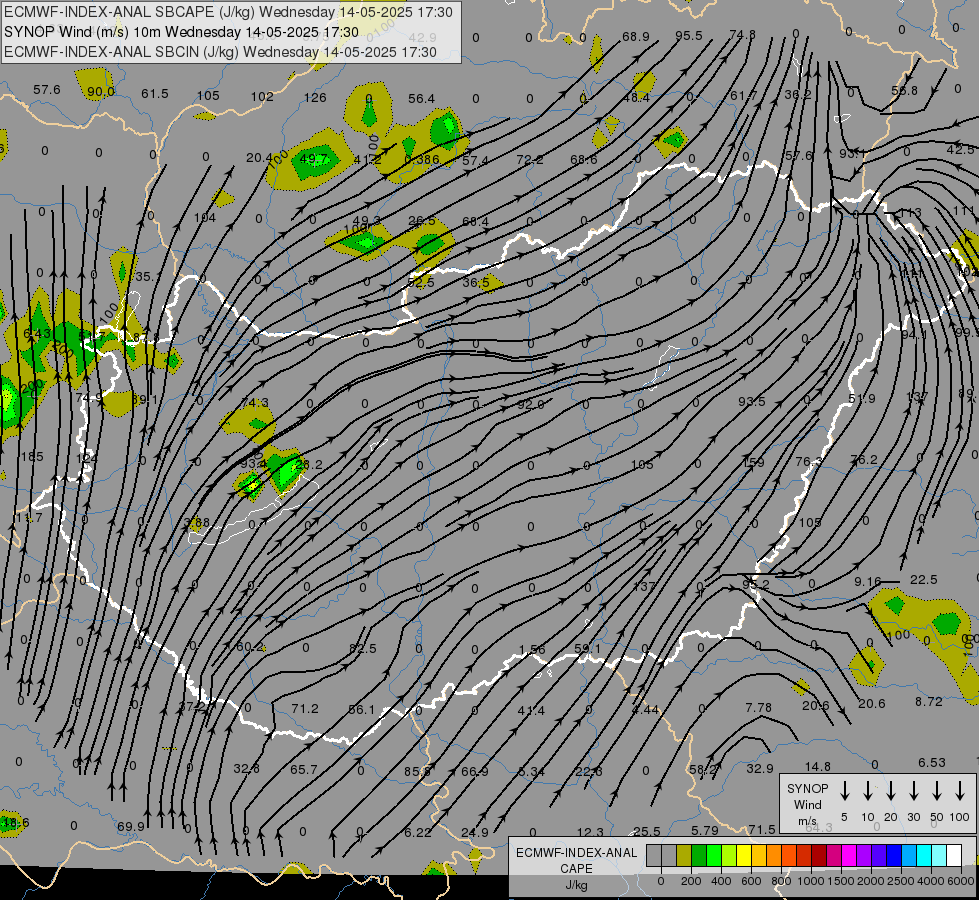Select the pure yellow CAPE legend swatch
This screenshot has height=900, width=979.
[x=744, y=856]
